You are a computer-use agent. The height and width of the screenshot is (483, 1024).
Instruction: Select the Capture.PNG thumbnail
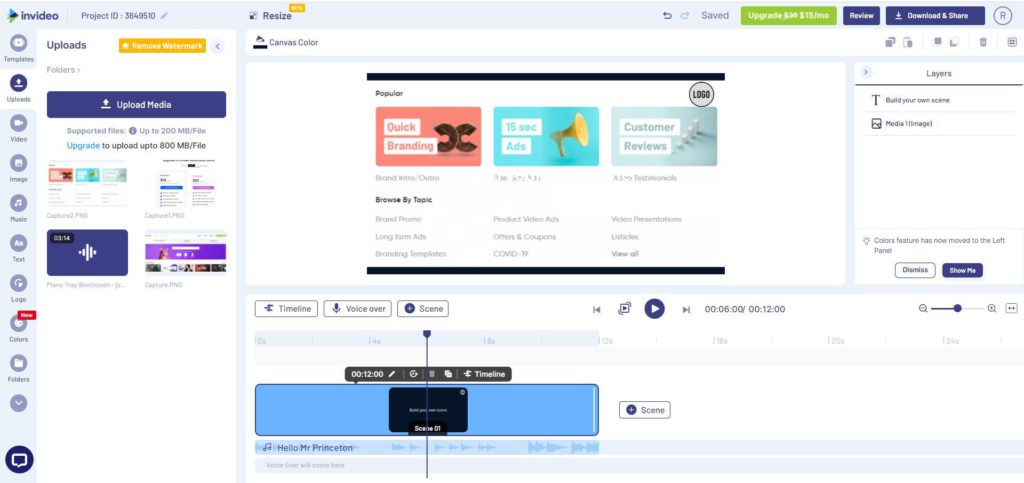point(185,252)
